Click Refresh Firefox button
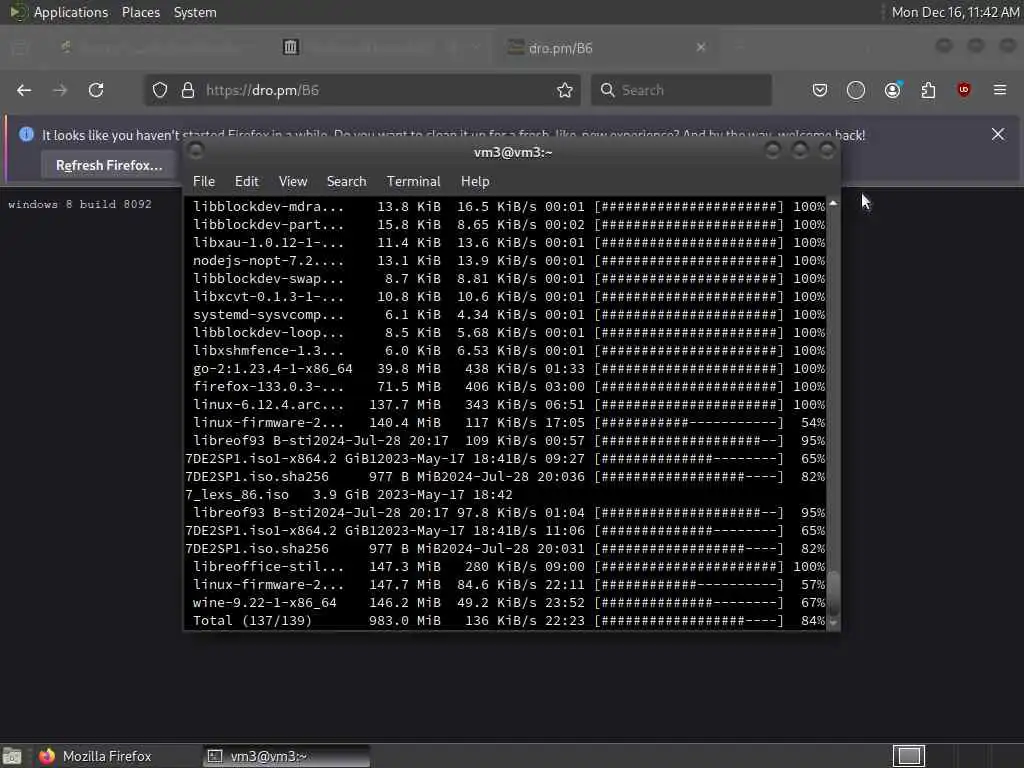The height and width of the screenshot is (768, 1024). click(109, 165)
